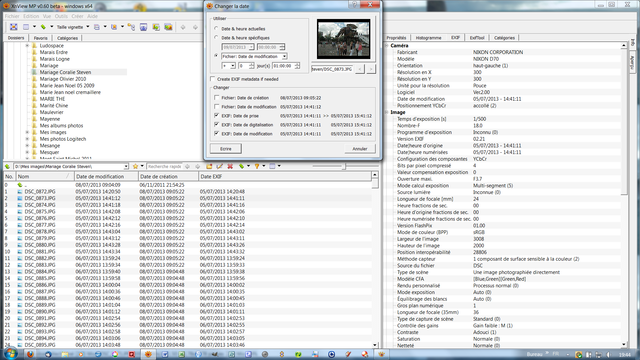Toggle 'Create EXIF metadata if needed' checkbox
Image resolution: width=640 pixels, height=360 pixels.
click(213, 79)
